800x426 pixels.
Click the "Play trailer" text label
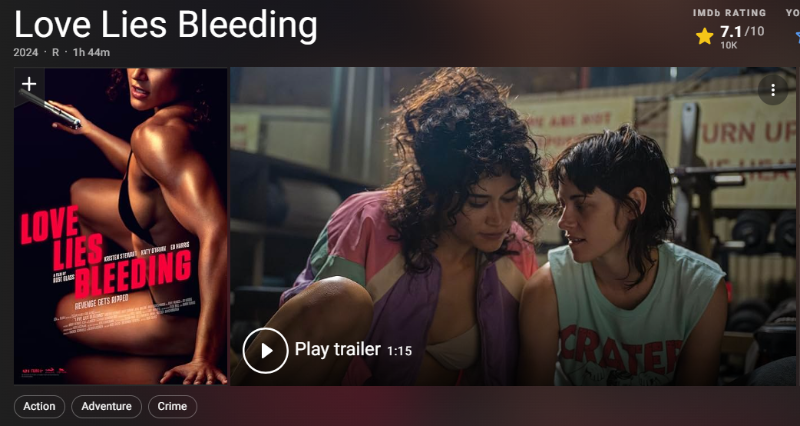click(338, 349)
